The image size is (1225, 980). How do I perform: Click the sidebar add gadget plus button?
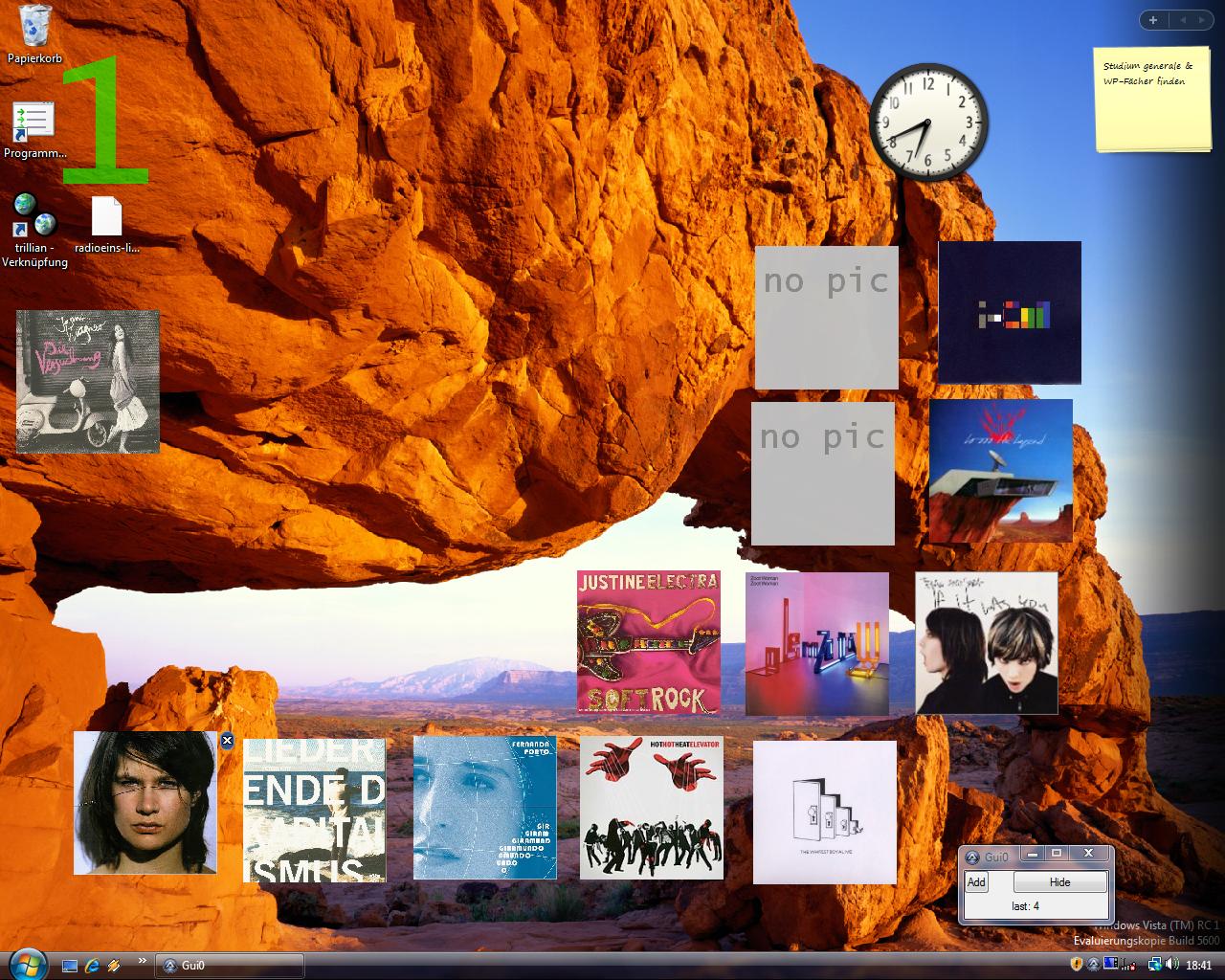1153,20
